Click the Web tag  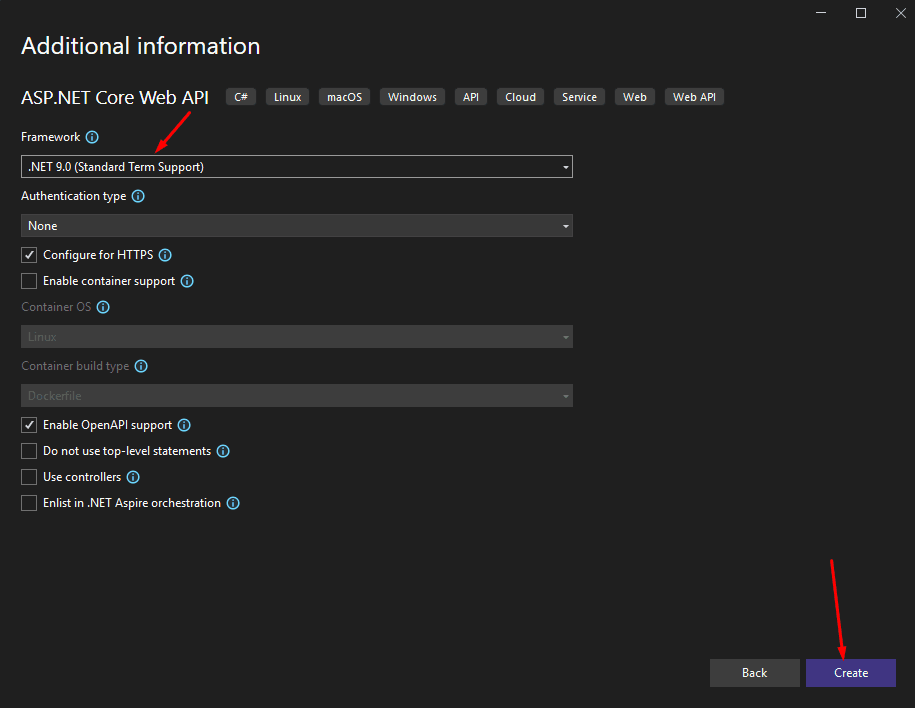coord(635,97)
